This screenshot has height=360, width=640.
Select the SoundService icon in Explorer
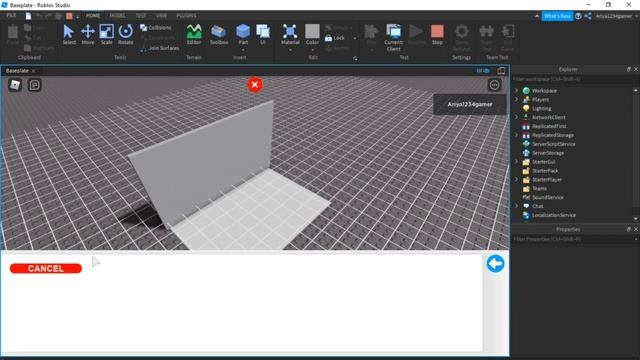pyautogui.click(x=526, y=197)
